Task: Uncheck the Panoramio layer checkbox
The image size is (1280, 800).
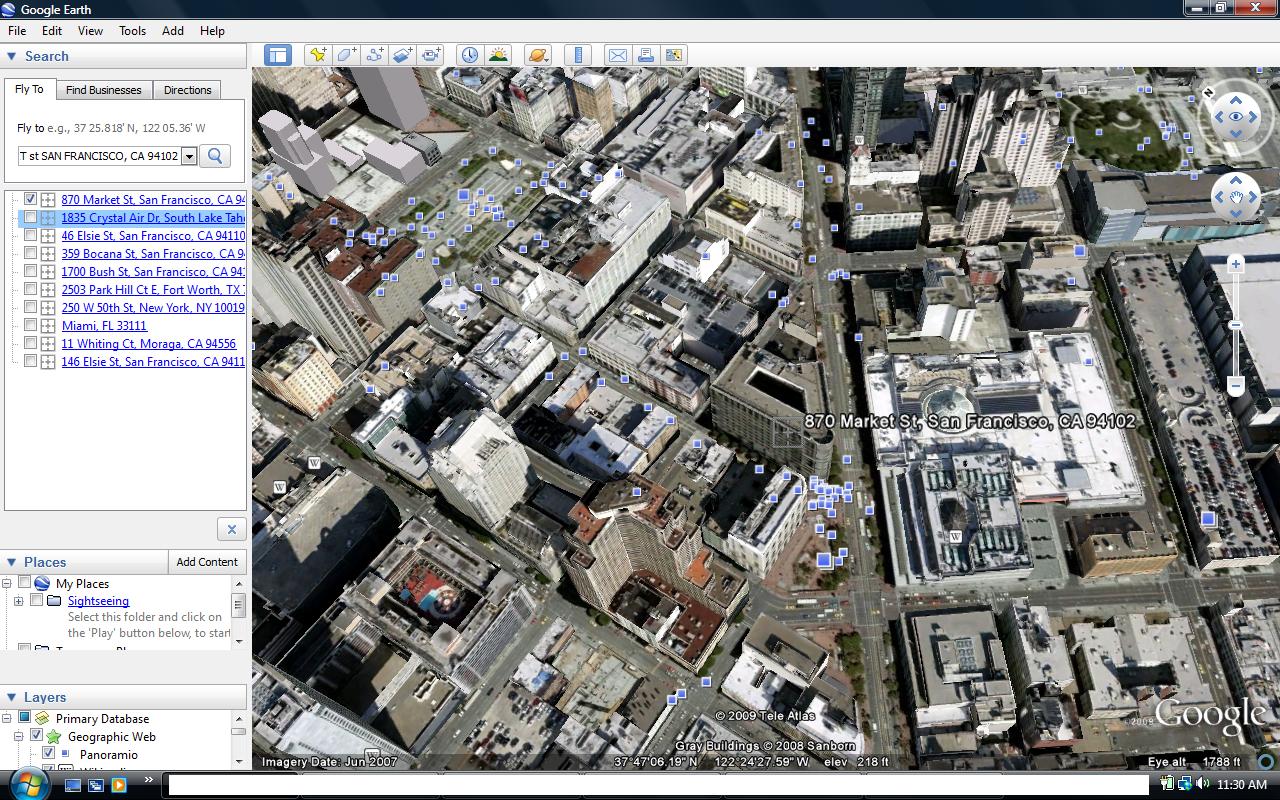Action: (x=48, y=754)
